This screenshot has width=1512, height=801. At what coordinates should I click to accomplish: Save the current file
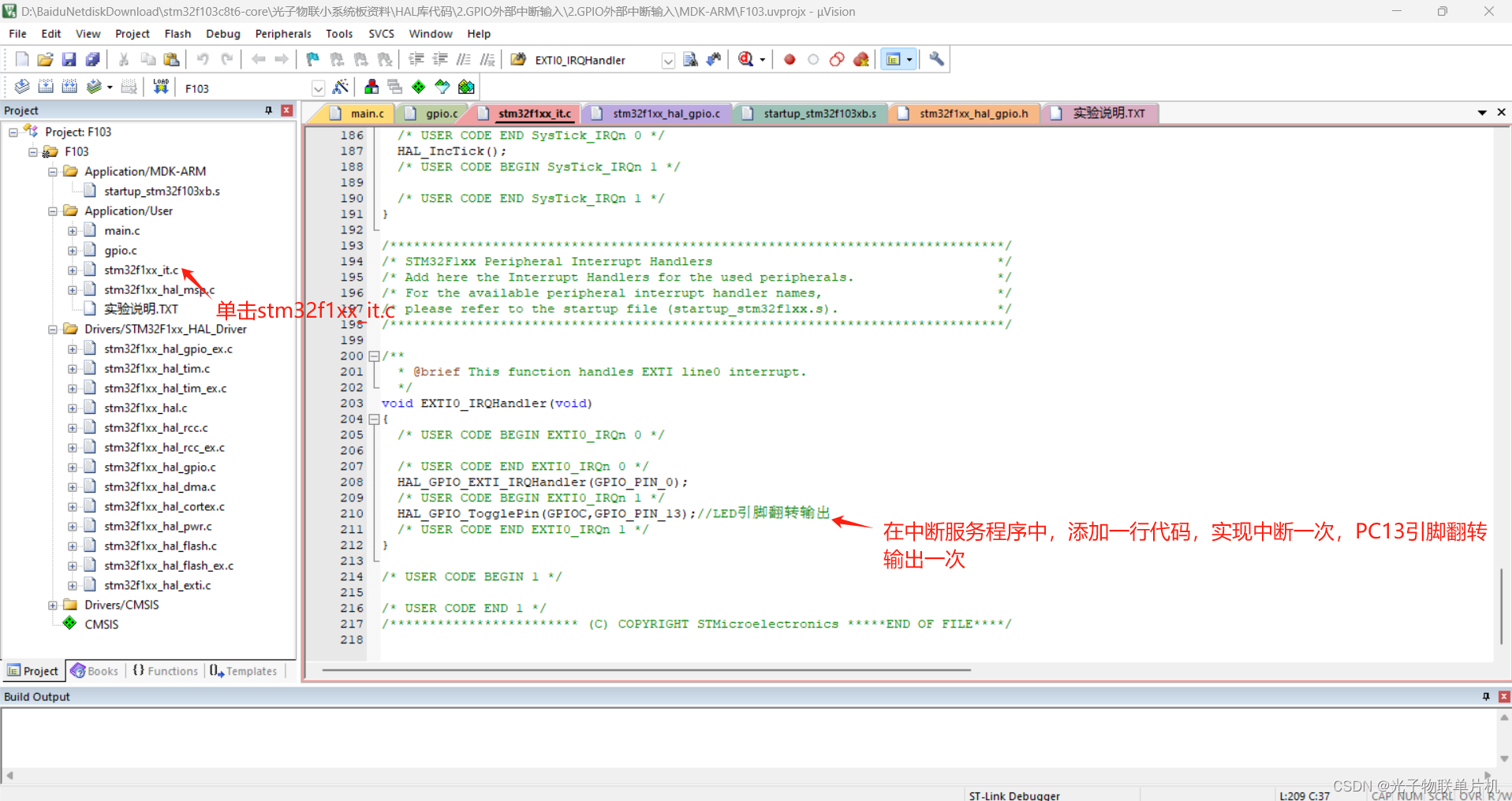(69, 59)
